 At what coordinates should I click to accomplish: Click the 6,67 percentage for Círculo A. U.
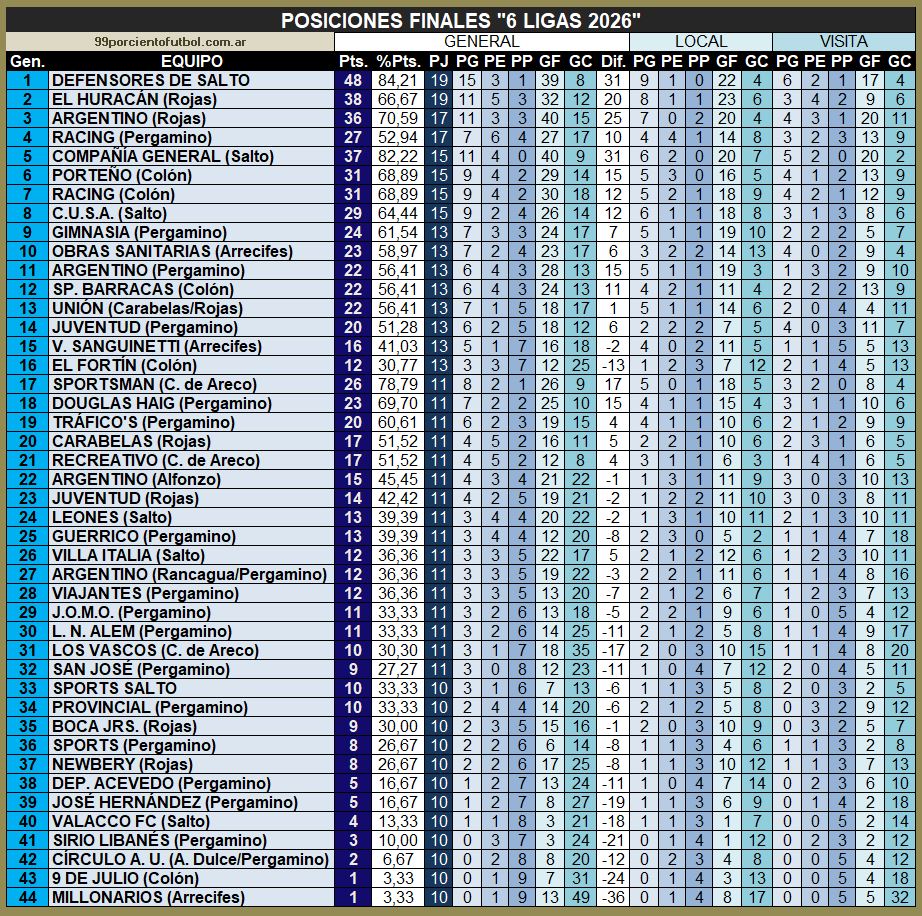click(398, 860)
